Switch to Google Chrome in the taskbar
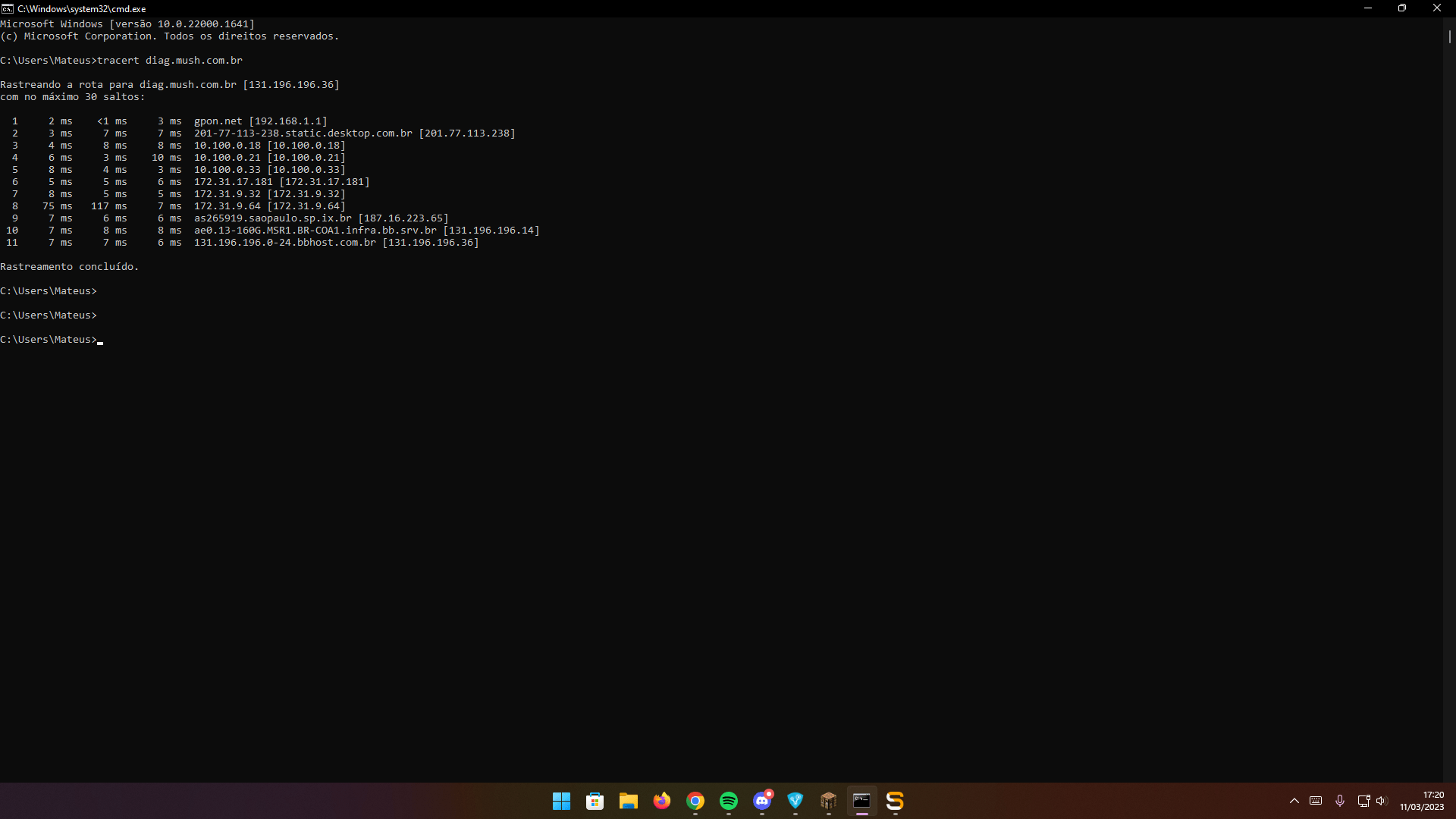 point(695,801)
